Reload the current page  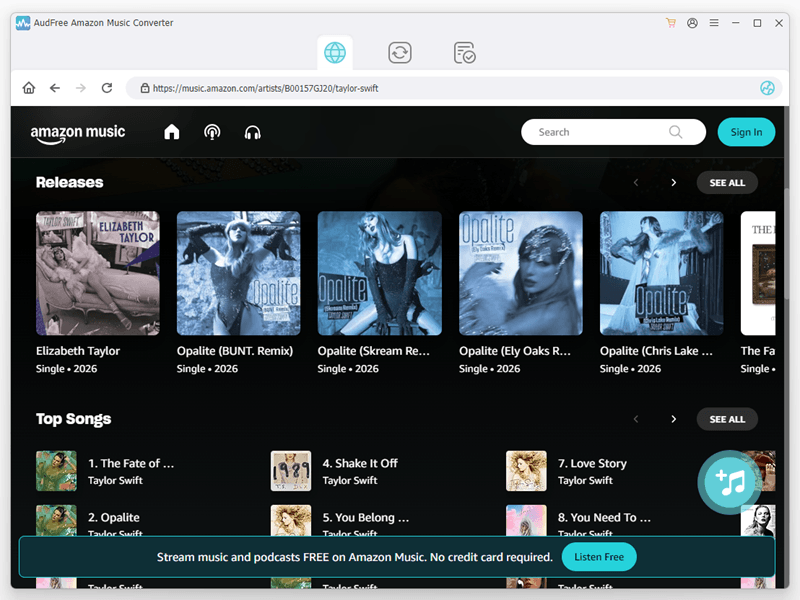coord(107,88)
